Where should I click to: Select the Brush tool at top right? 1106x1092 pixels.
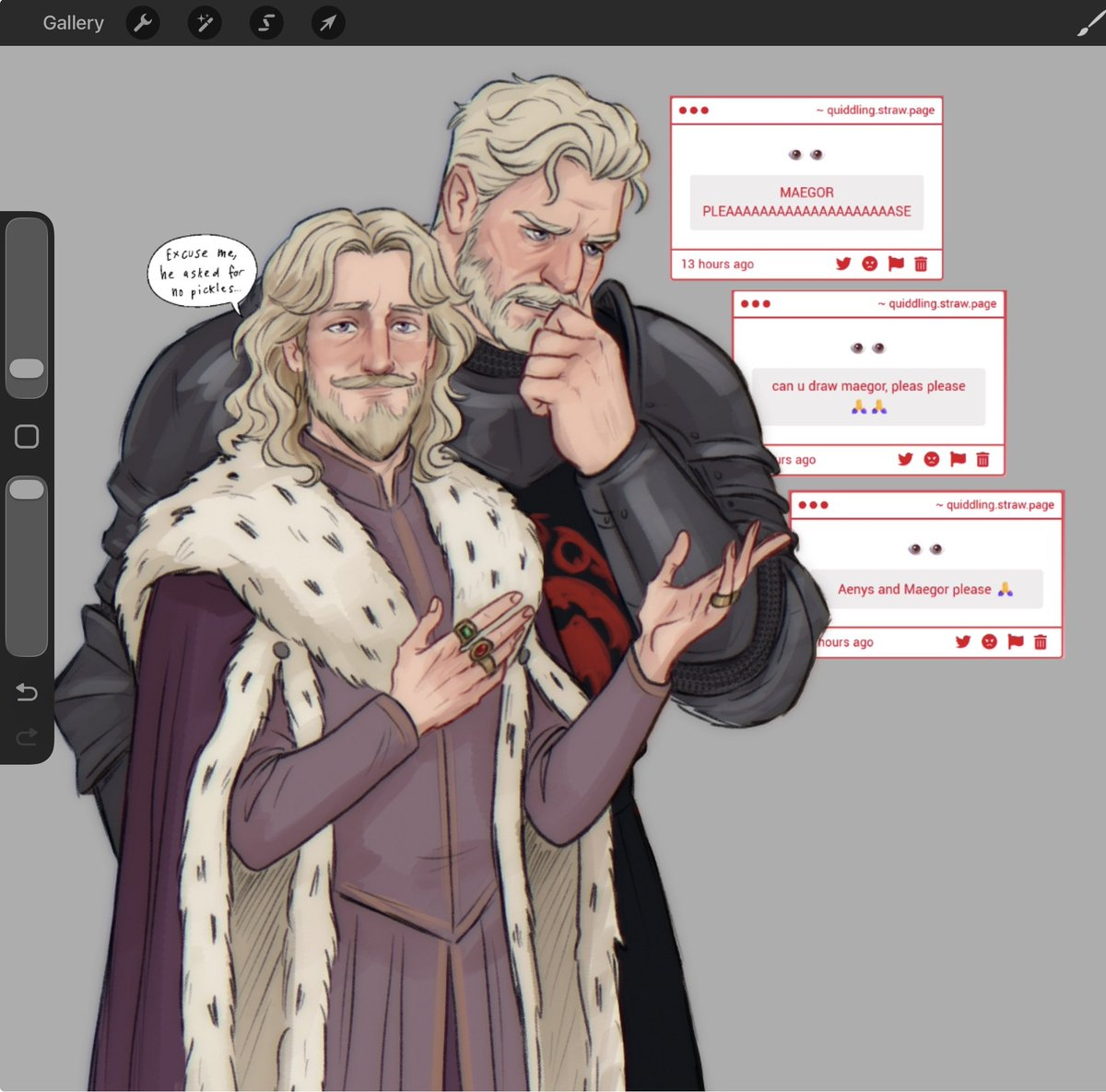(x=1090, y=23)
